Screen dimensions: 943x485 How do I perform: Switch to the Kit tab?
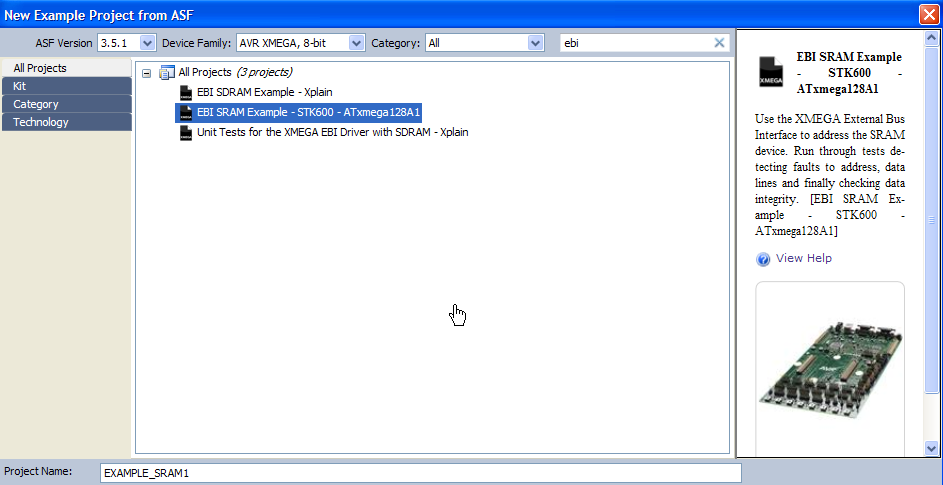coord(66,86)
